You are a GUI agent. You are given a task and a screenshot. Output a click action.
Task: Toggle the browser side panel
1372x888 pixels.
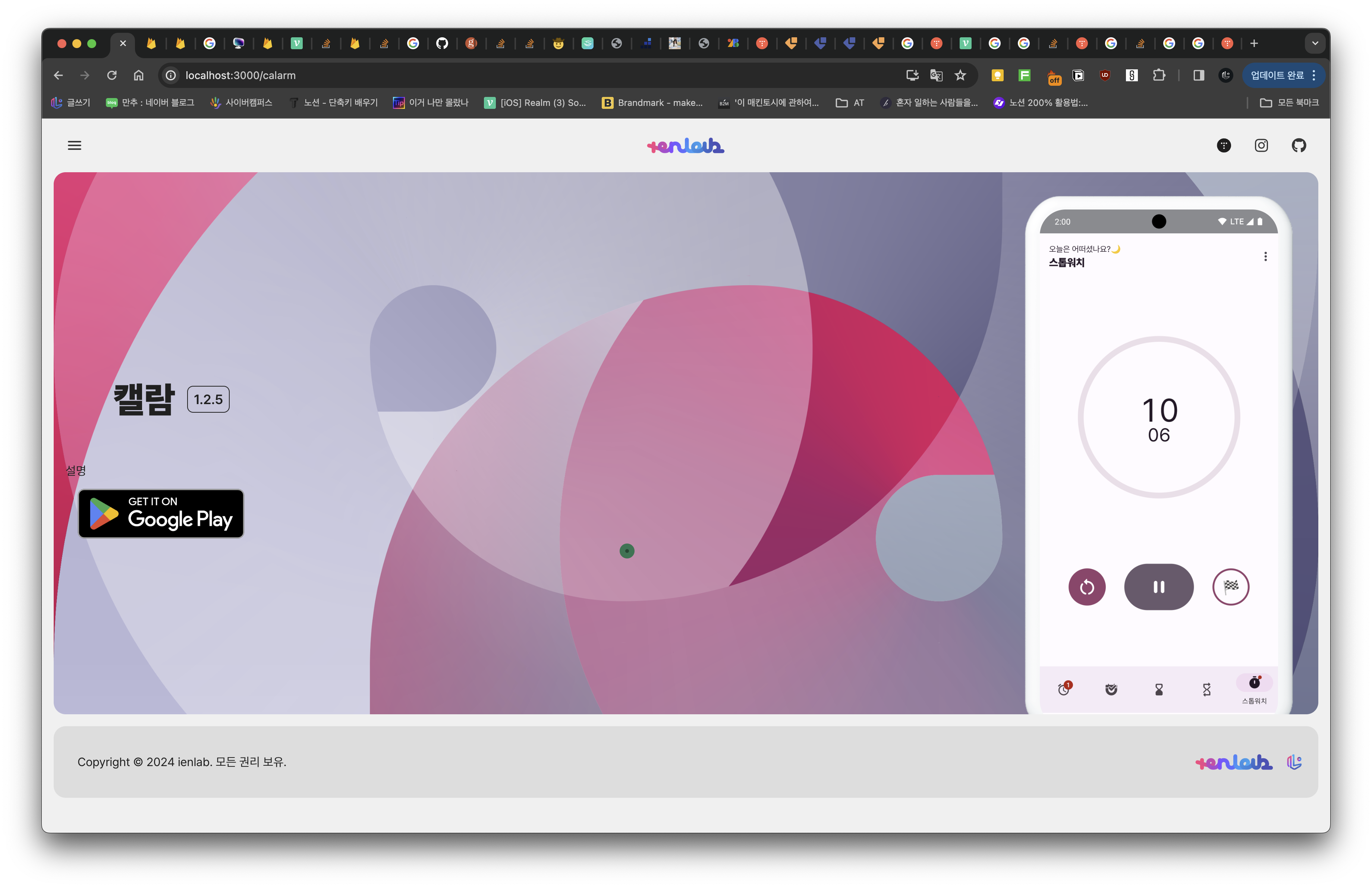(1199, 75)
